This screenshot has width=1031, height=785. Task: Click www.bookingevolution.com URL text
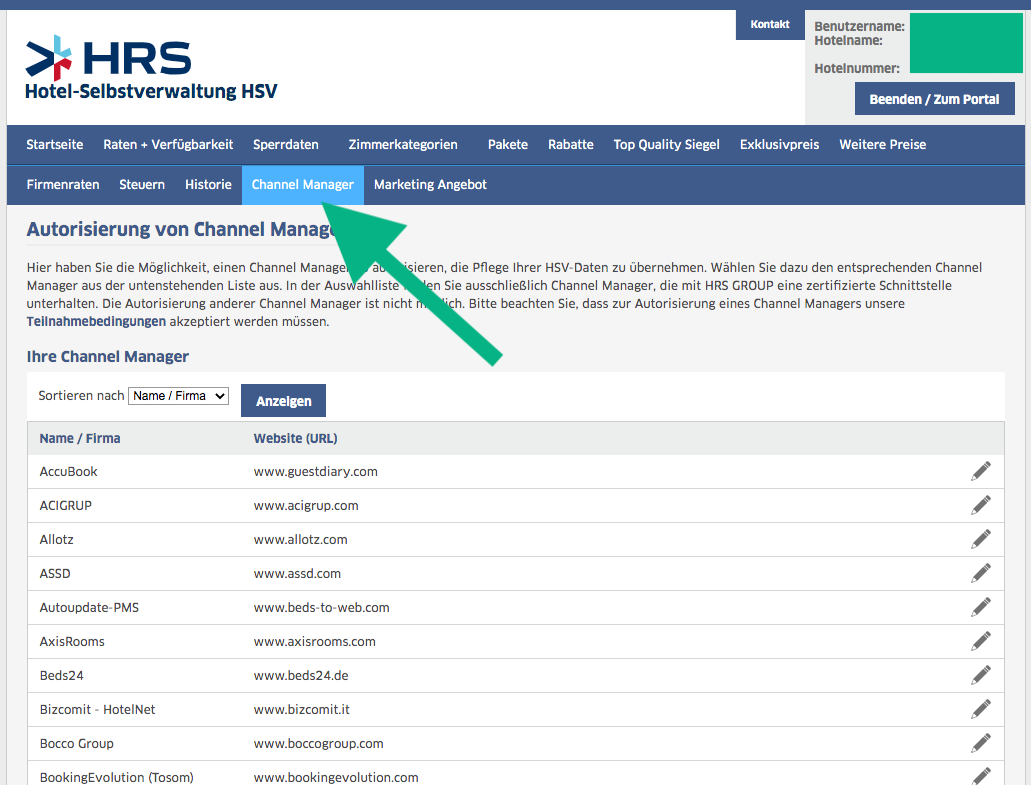[336, 777]
